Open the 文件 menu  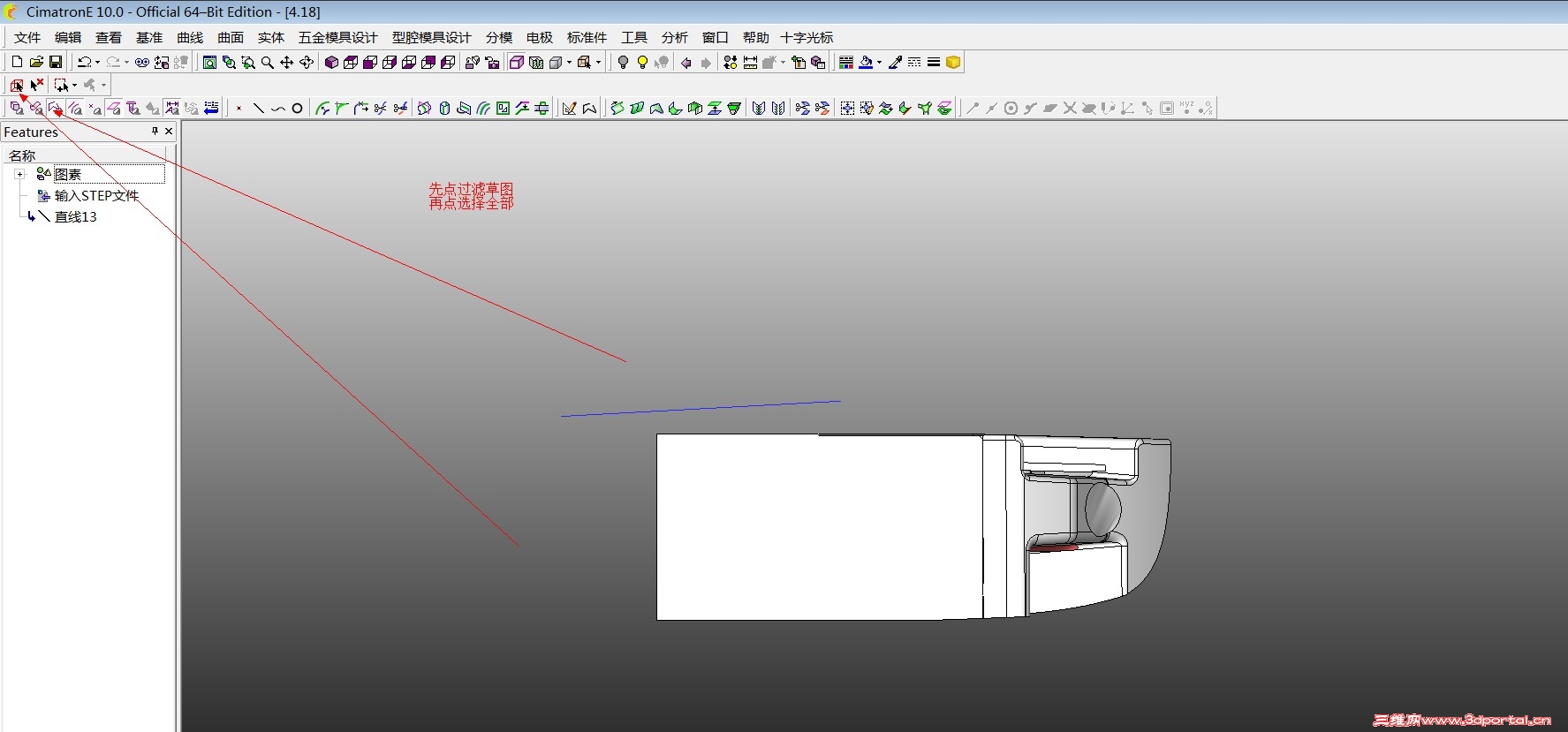27,37
